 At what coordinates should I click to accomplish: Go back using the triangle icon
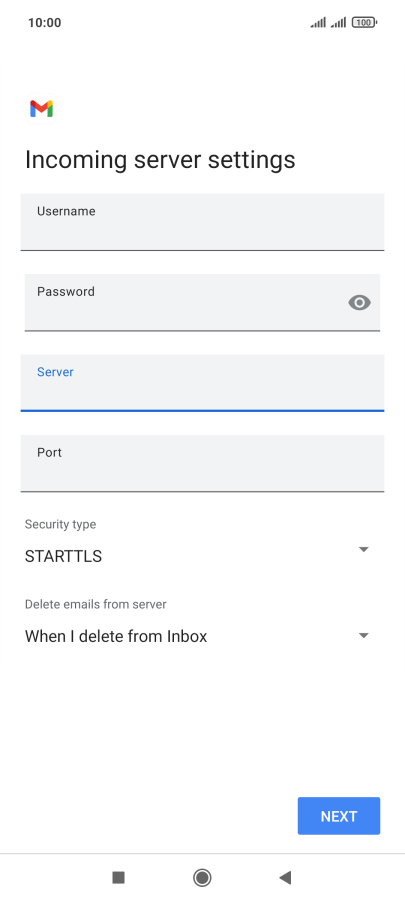285,877
